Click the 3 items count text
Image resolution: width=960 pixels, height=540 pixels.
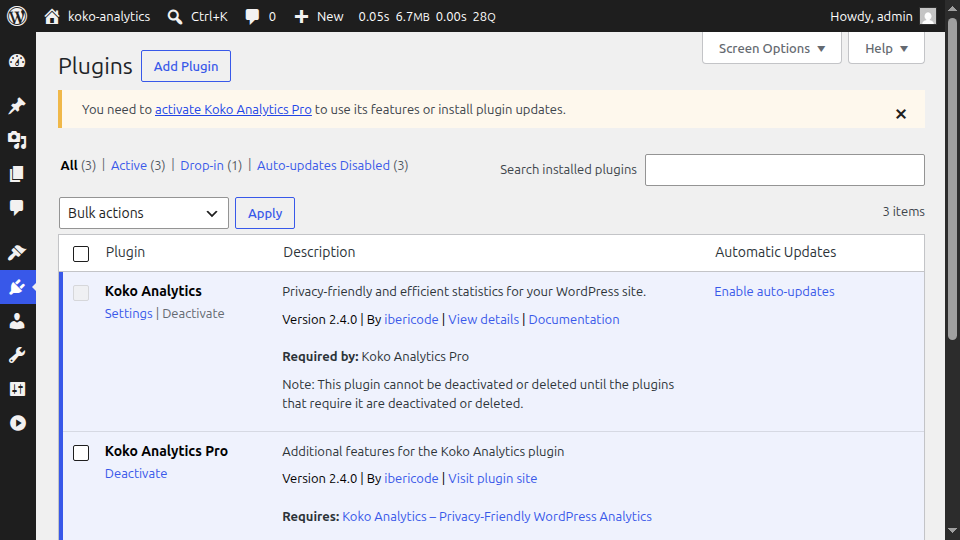[x=903, y=212]
